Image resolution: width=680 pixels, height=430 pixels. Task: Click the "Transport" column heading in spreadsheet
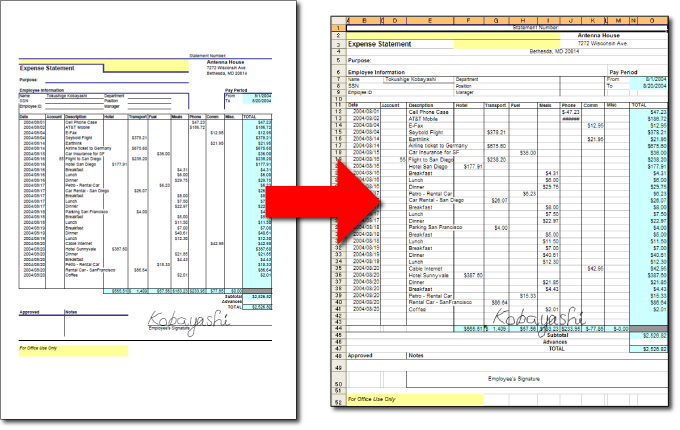point(495,105)
